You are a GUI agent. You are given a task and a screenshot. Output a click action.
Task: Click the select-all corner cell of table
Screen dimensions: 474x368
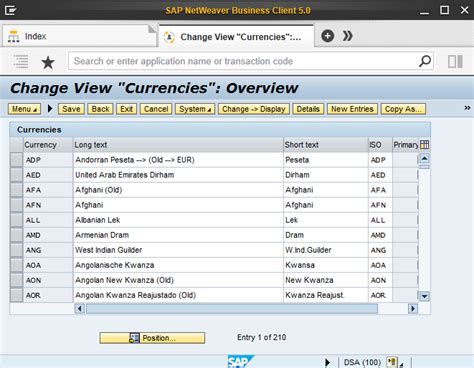tap(16, 145)
